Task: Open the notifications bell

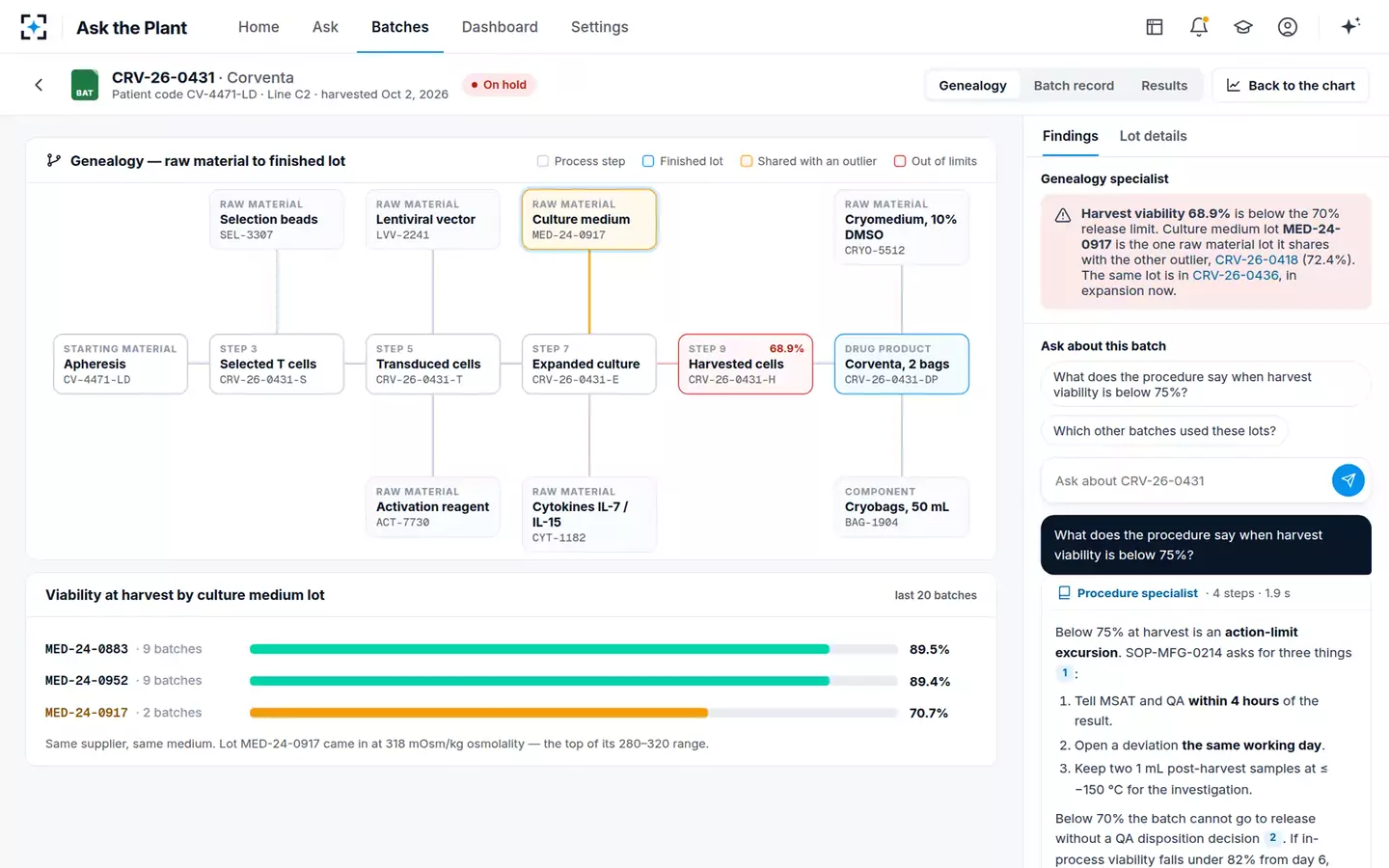Action: coord(1199,27)
